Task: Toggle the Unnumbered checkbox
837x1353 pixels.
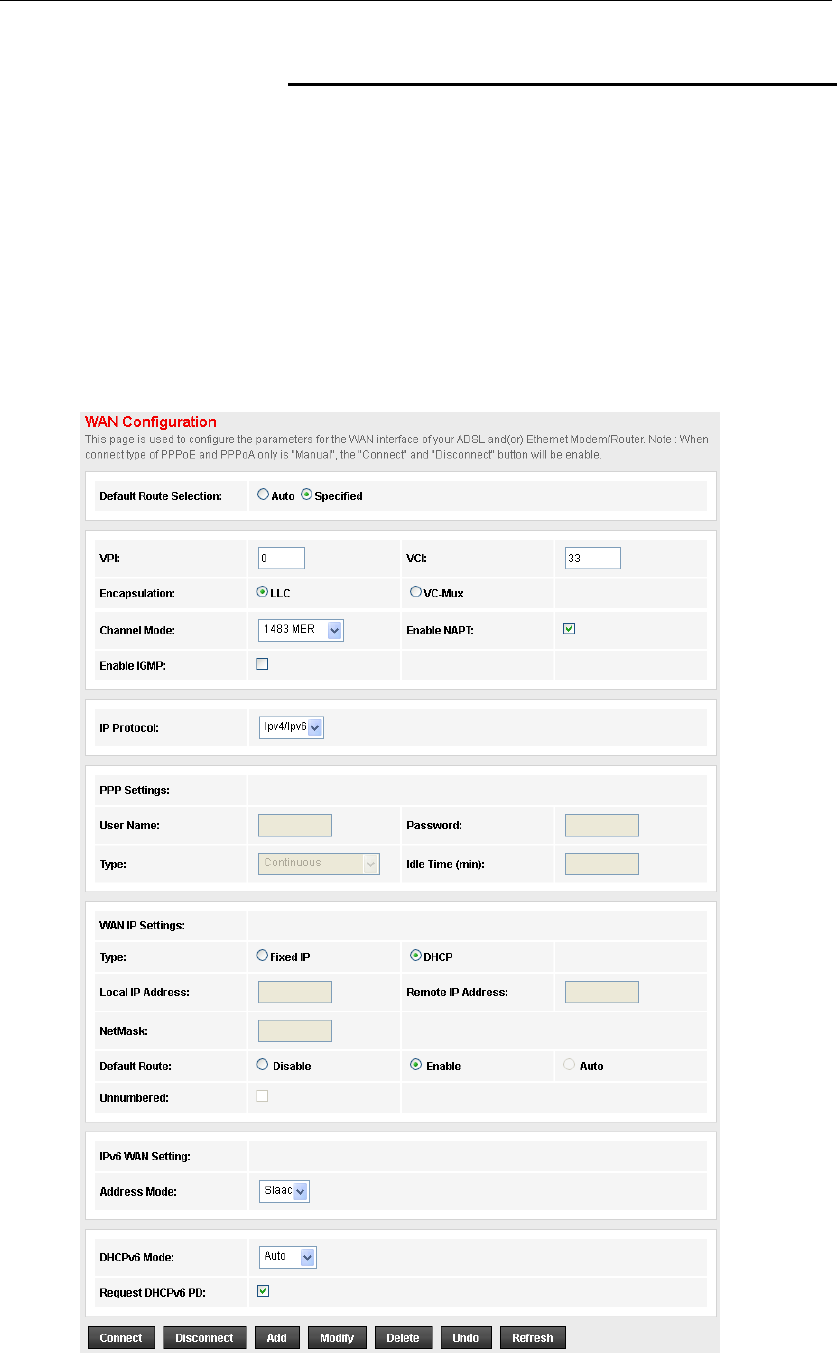Action: [x=263, y=1096]
